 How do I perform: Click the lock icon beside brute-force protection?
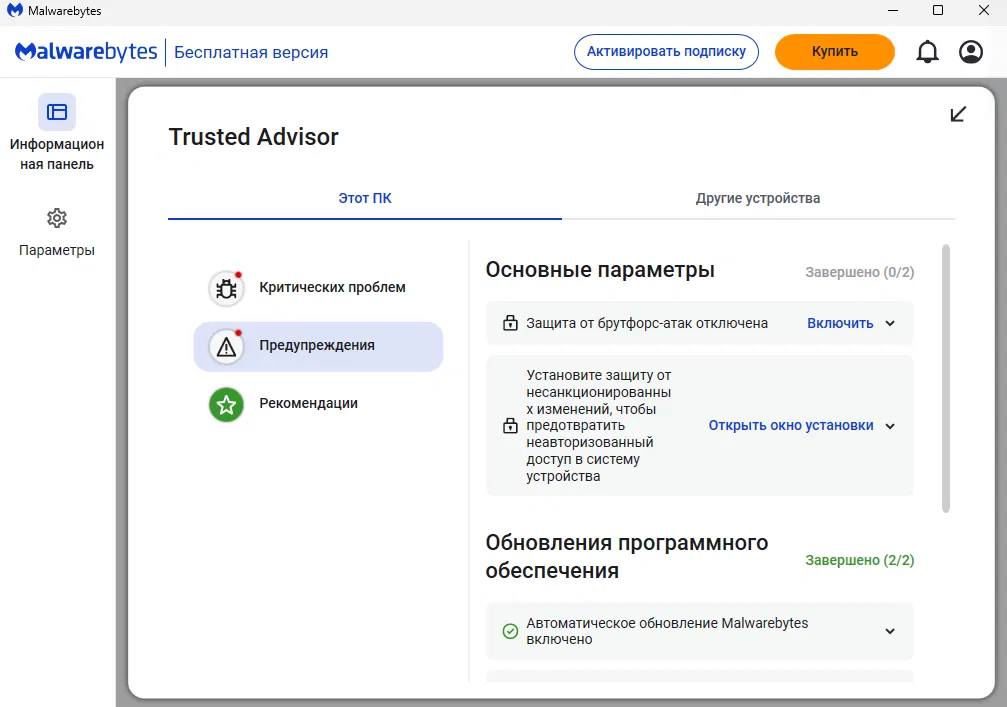(510, 323)
